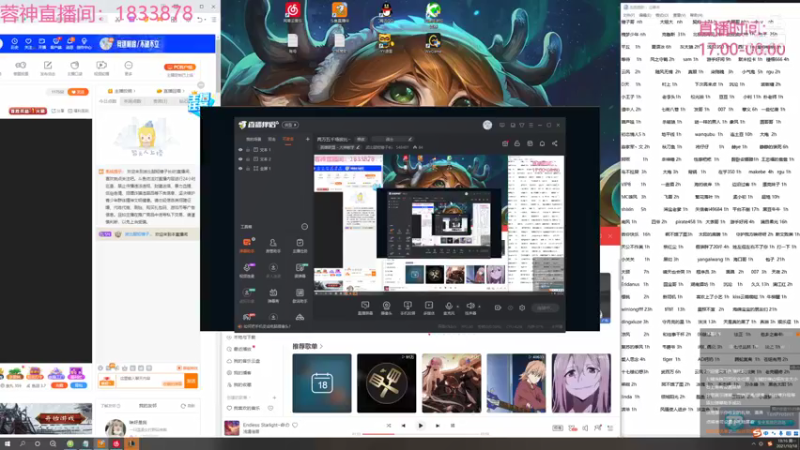The width and height of the screenshot is (800, 450).
Task: Open the 主播周榜 ranking link
Action: click(122, 91)
